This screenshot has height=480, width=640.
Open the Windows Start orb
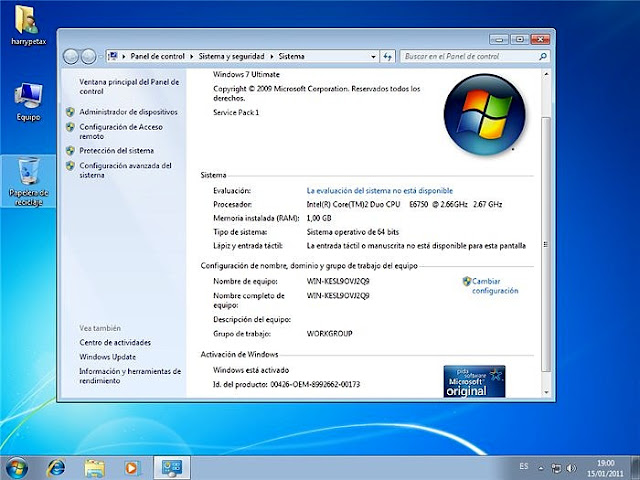coord(17,468)
